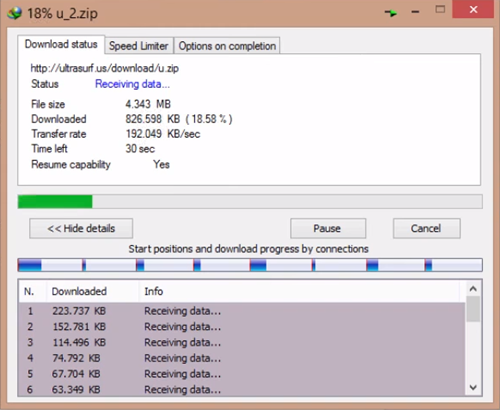Screen dimensions: 500x410
Task: Click the download URL http://ultrasurf.us/download/u.zip
Action: pyautogui.click(x=105, y=68)
